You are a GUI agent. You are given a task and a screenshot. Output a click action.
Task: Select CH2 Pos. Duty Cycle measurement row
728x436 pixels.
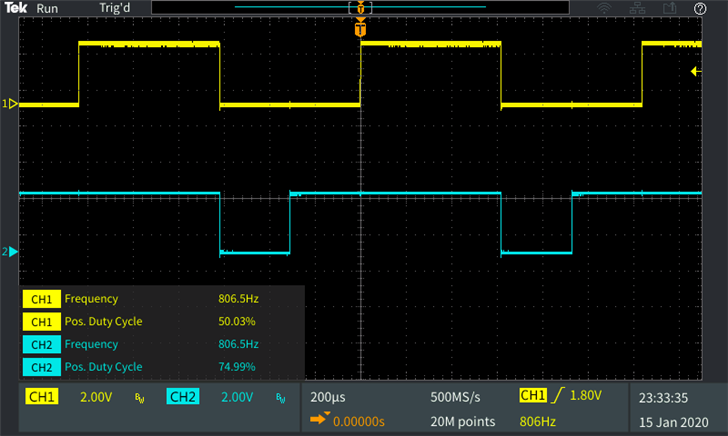(x=160, y=366)
